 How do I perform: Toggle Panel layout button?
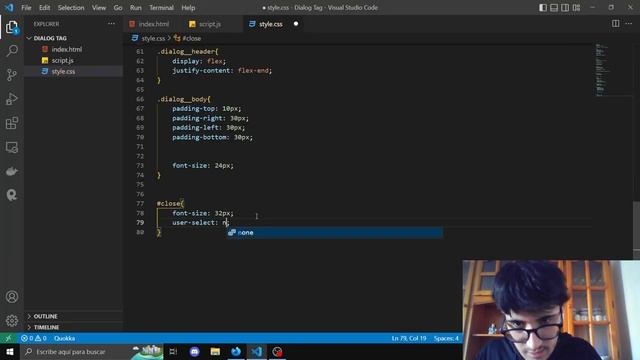pyautogui.click(x=554, y=7)
